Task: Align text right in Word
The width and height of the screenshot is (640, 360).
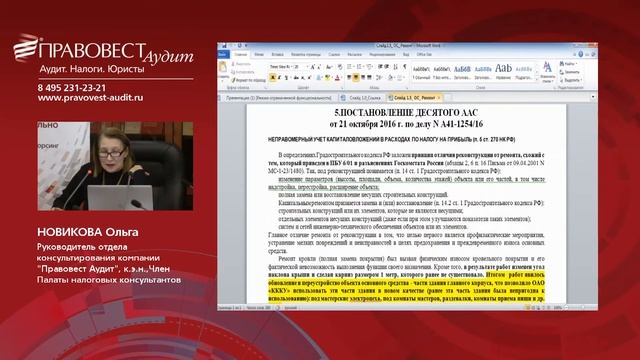Action: tap(363, 78)
